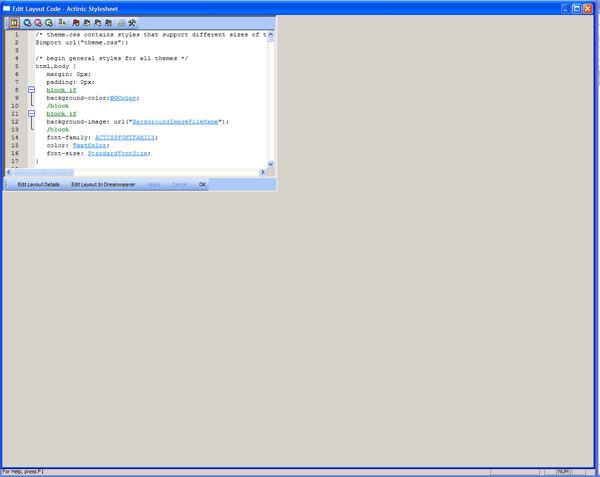The image size is (600, 477).
Task: Click the print icon in the toolbar
Action: click(x=121, y=22)
